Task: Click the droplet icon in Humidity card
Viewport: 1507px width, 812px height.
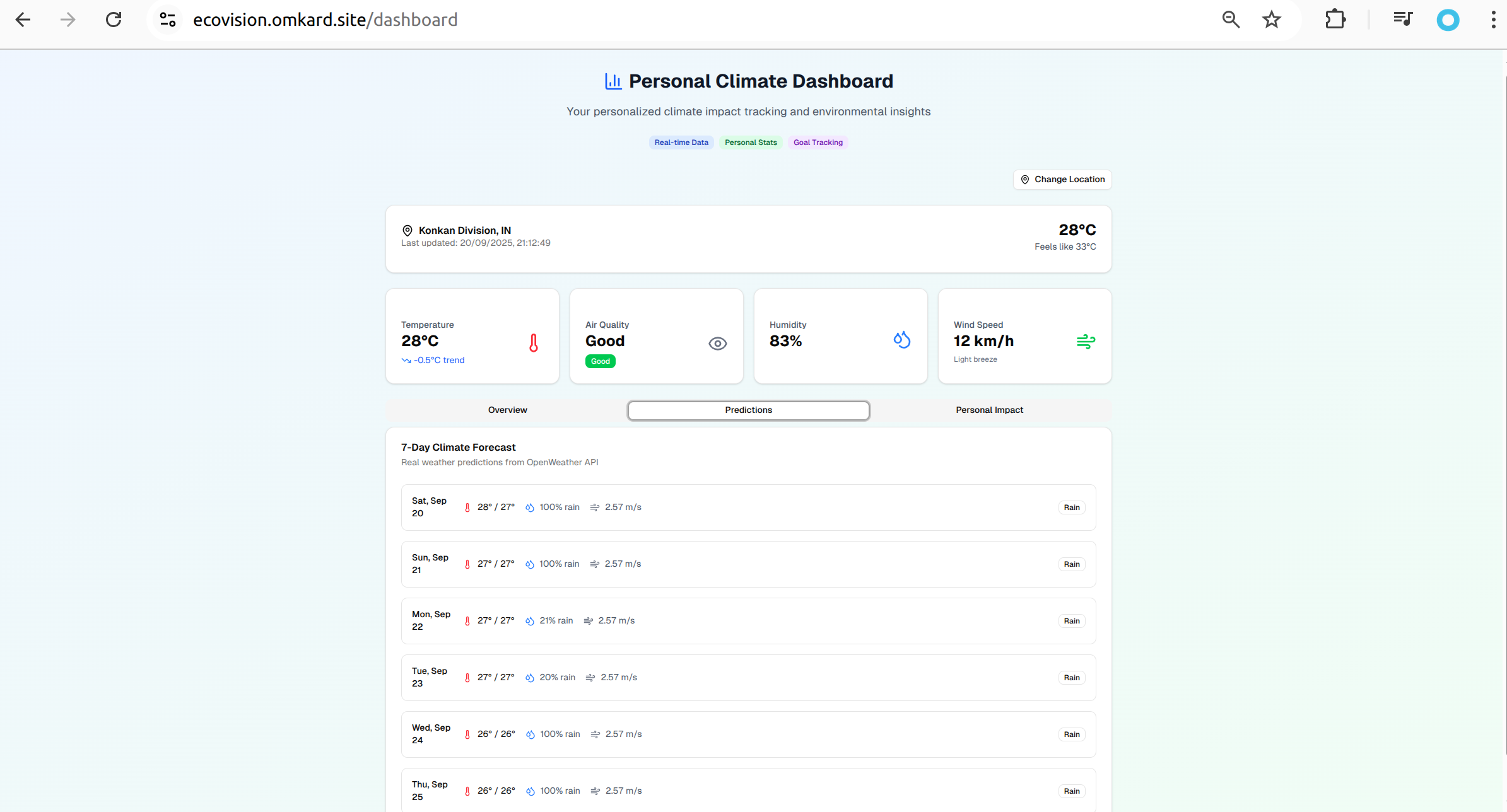Action: (x=901, y=340)
